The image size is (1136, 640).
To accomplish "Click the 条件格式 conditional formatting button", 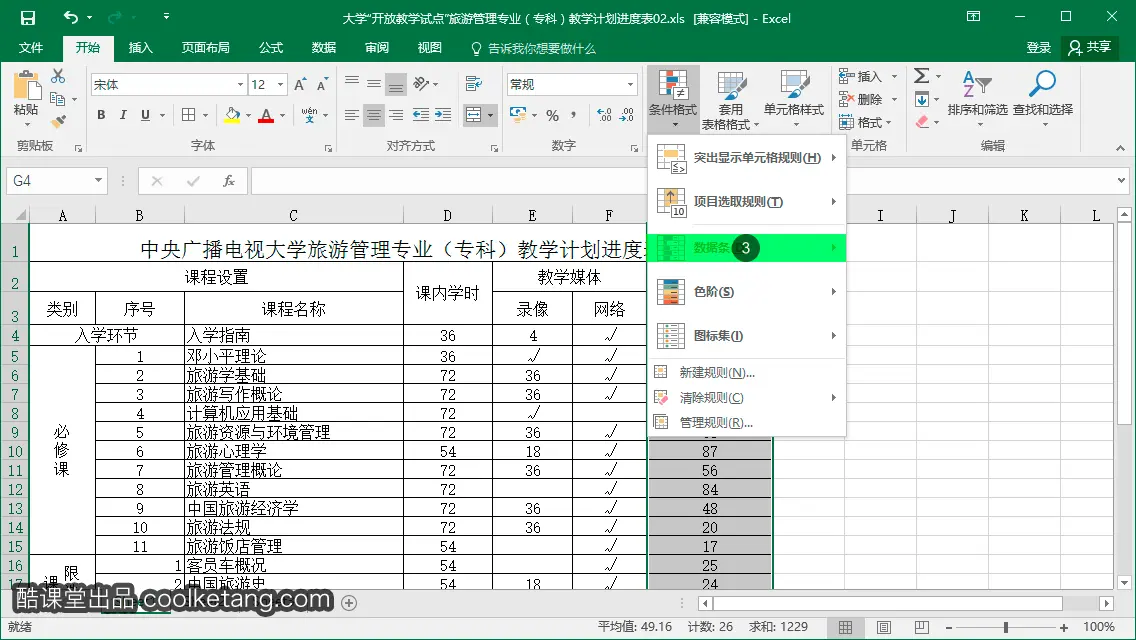I will (x=673, y=99).
